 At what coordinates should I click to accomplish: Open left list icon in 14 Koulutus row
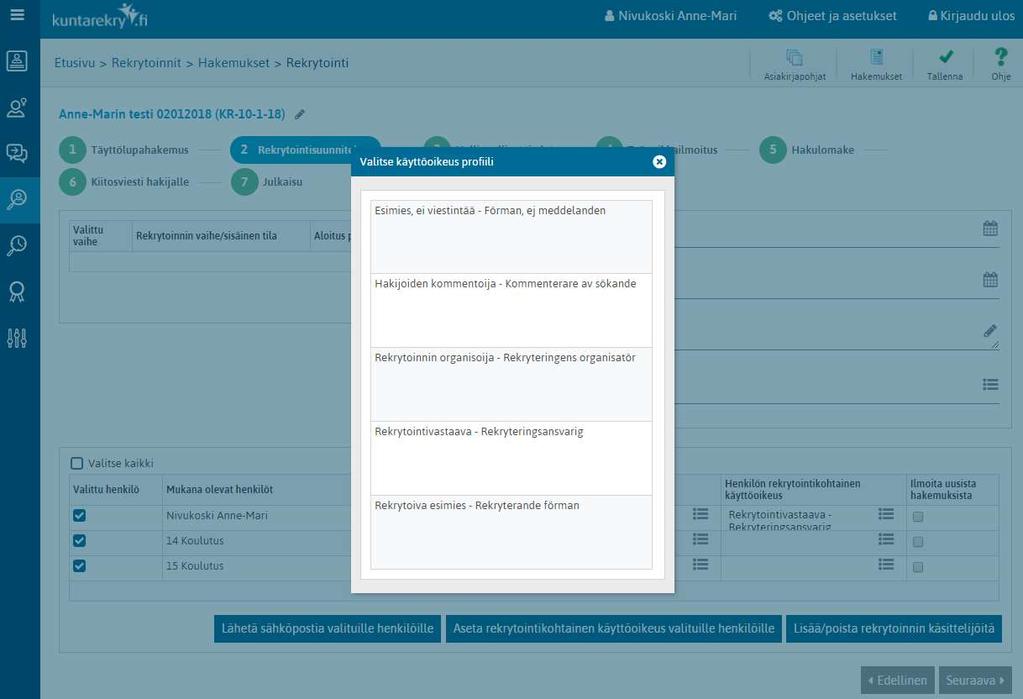click(701, 539)
